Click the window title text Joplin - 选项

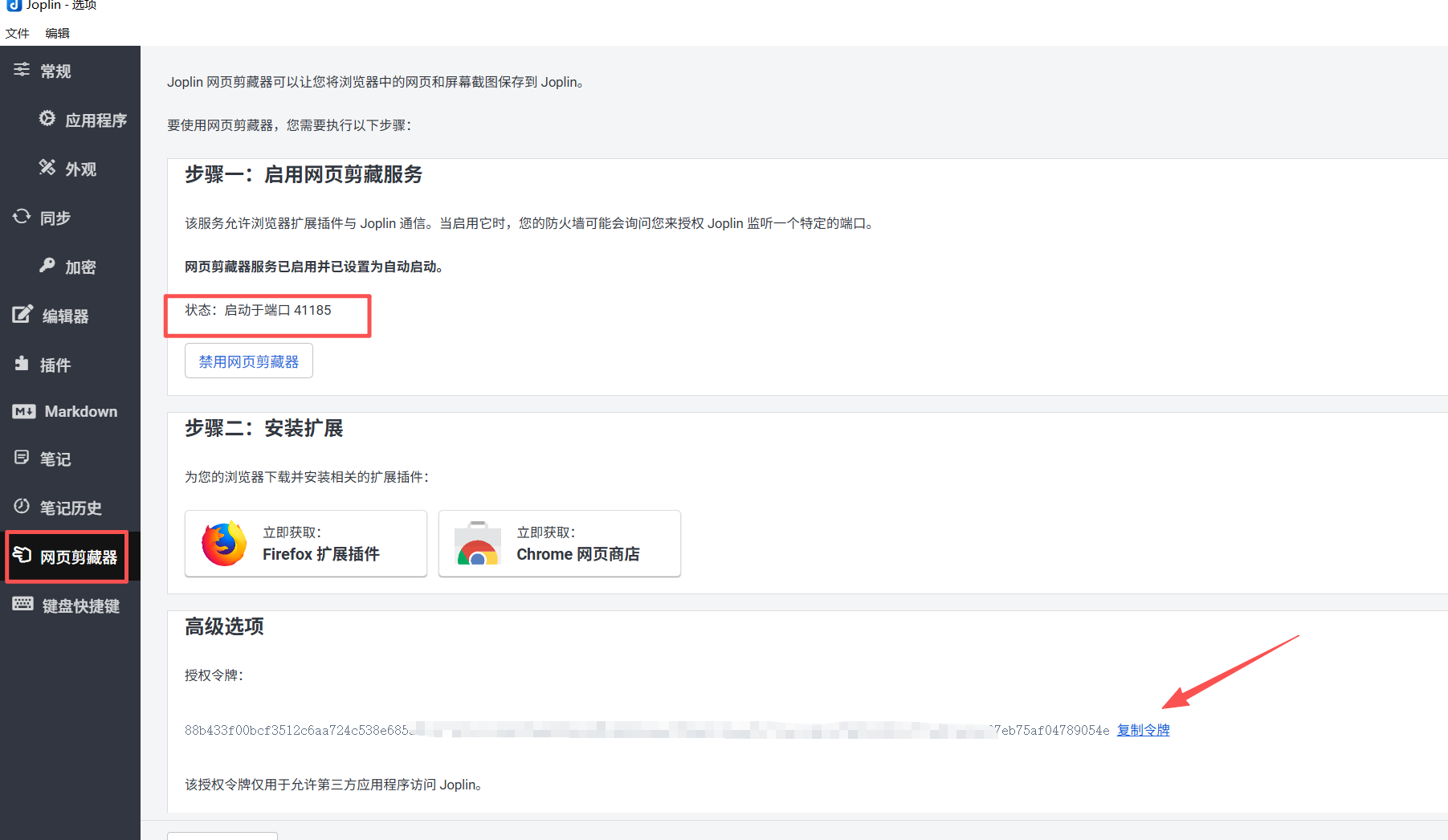[x=61, y=5]
